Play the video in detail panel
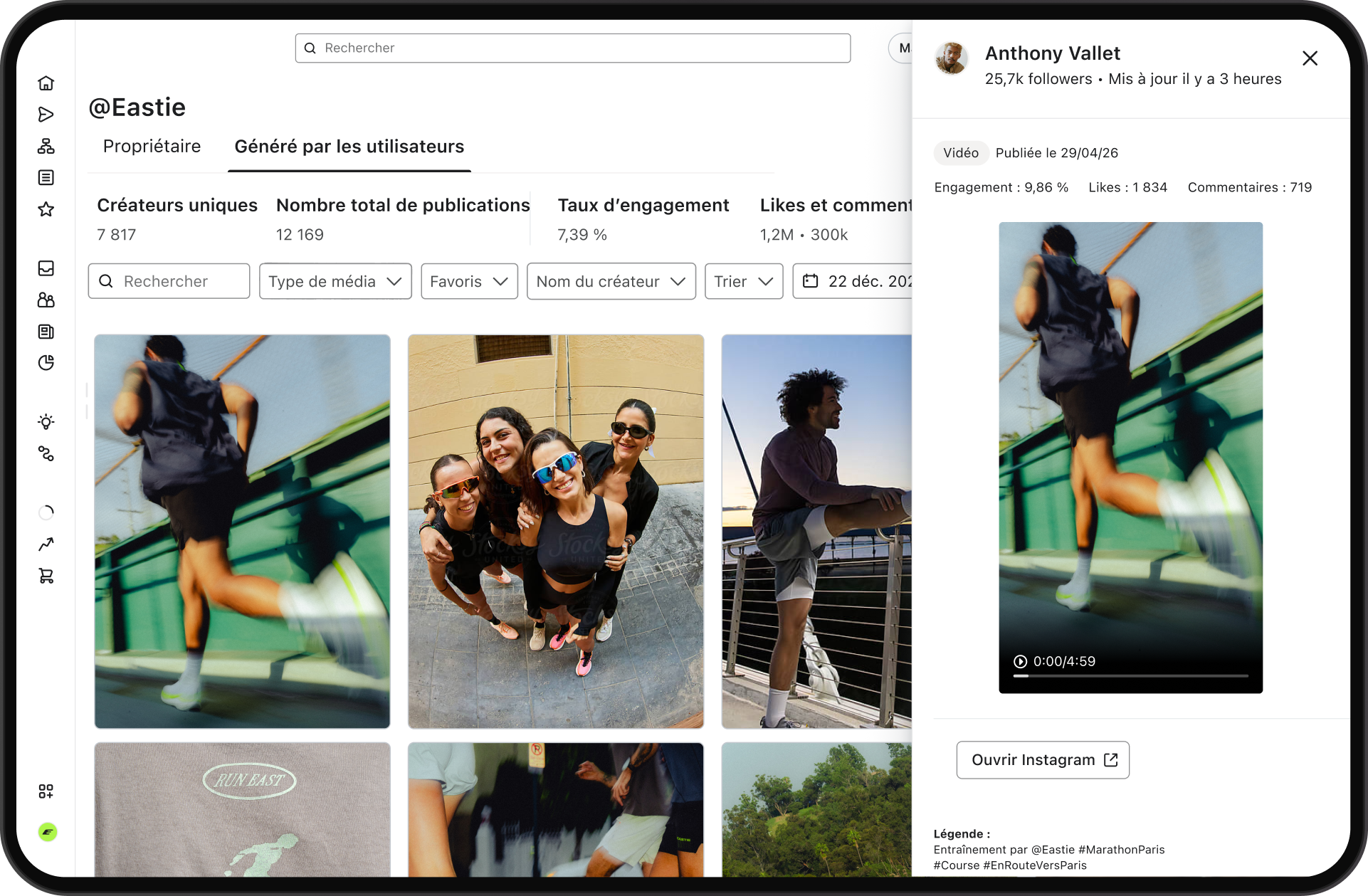The image size is (1368, 896). point(1020,661)
